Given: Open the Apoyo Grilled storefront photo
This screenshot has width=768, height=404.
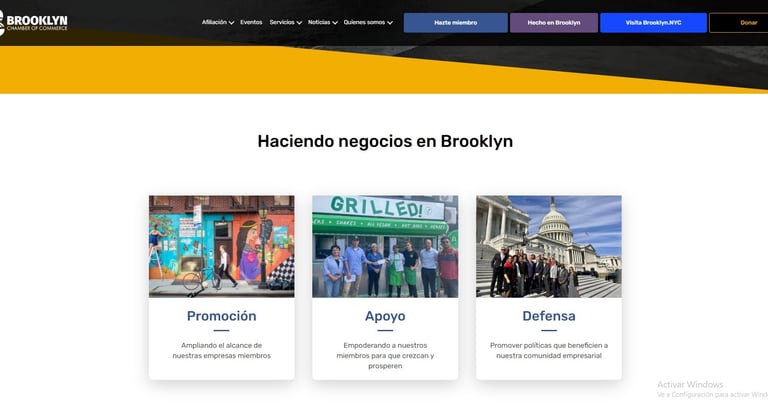Looking at the screenshot, I should coord(385,246).
